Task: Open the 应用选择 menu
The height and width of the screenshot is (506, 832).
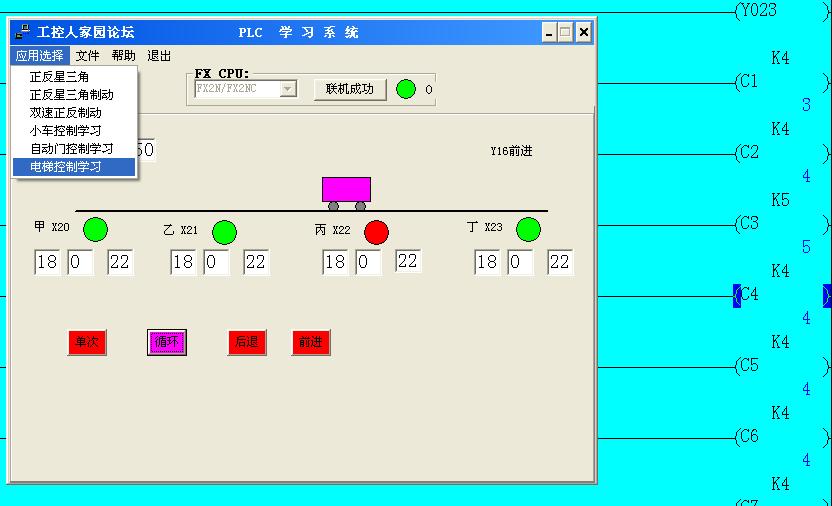Action: (40, 56)
